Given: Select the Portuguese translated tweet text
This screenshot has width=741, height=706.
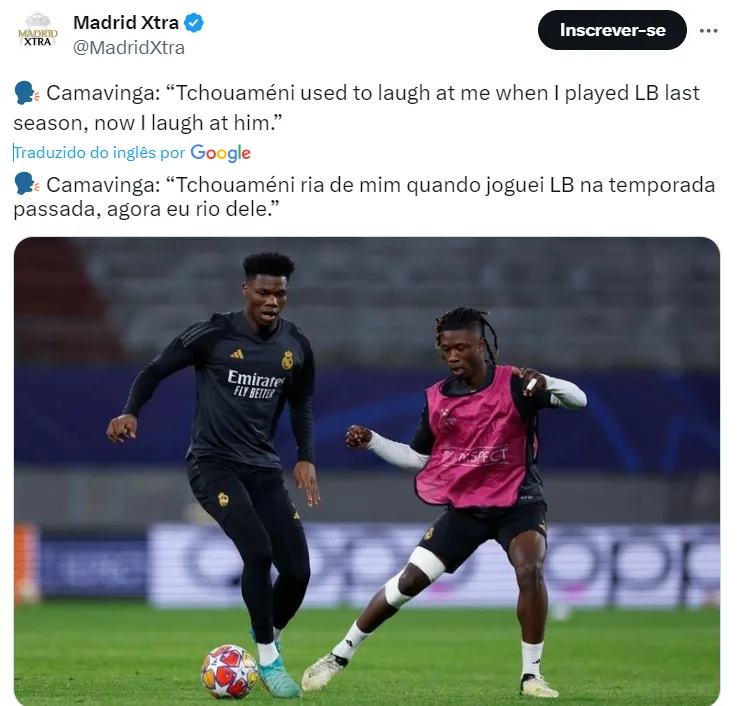Looking at the screenshot, I should pos(364,197).
